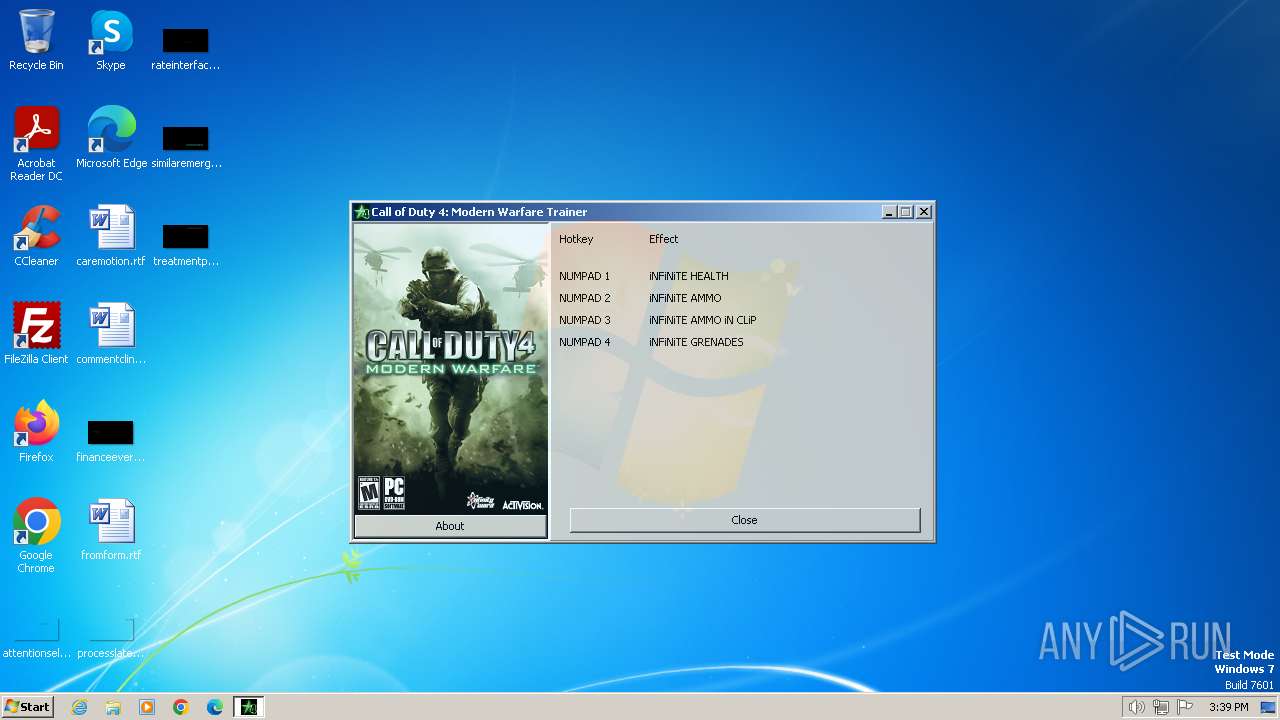Viewport: 1280px width, 720px height.
Task: Select the Skype desktop shortcut
Action: tap(111, 40)
